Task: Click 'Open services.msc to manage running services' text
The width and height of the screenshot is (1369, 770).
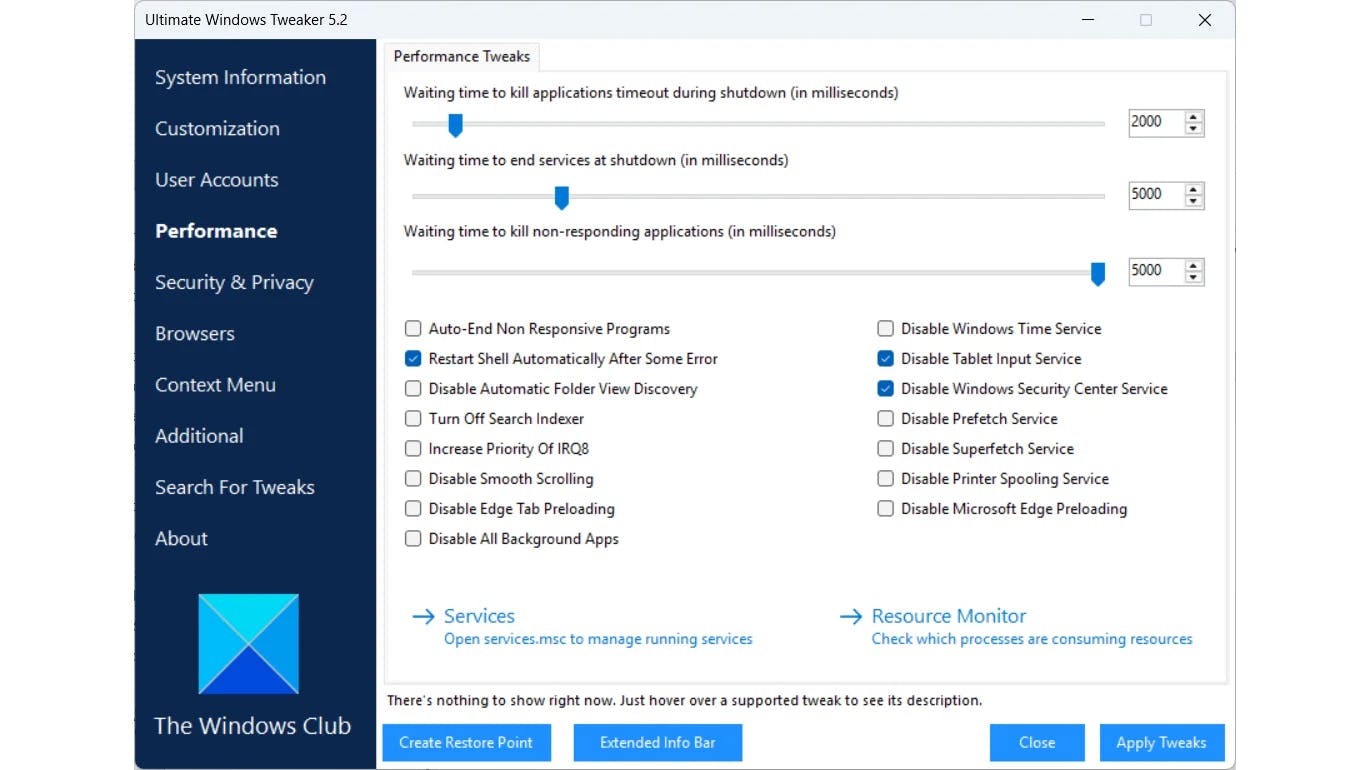Action: click(598, 640)
